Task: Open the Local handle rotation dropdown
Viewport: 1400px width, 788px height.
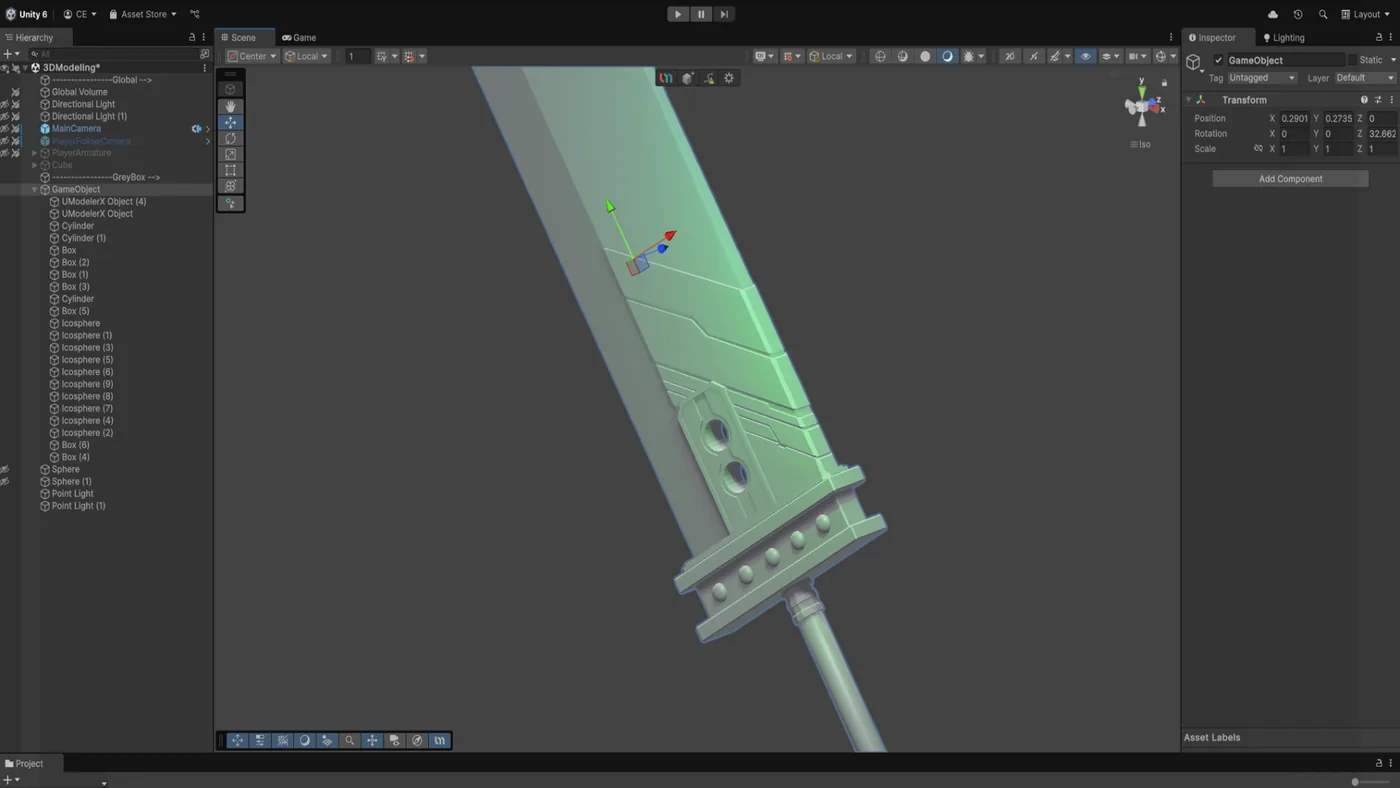Action: (307, 56)
